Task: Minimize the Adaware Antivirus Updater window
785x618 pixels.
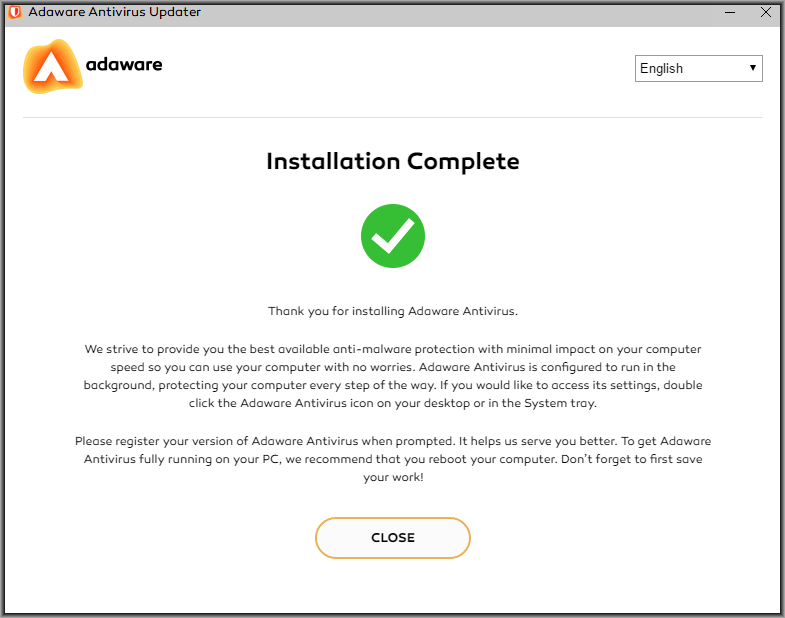Action: coord(730,12)
